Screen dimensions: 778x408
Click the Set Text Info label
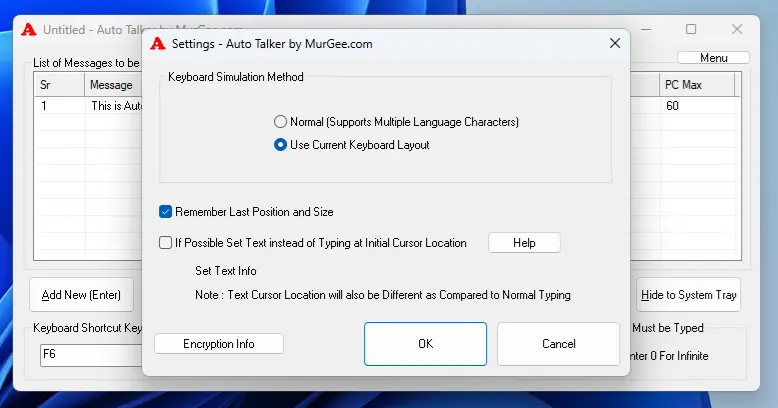click(x=226, y=271)
